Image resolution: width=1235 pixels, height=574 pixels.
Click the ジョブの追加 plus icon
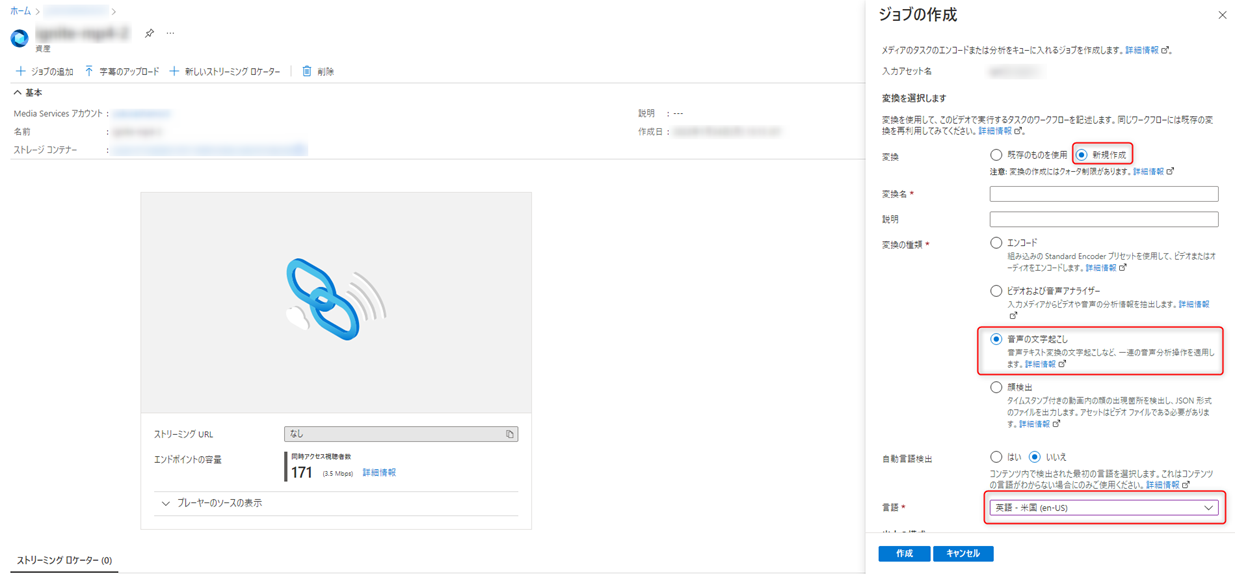pos(20,72)
